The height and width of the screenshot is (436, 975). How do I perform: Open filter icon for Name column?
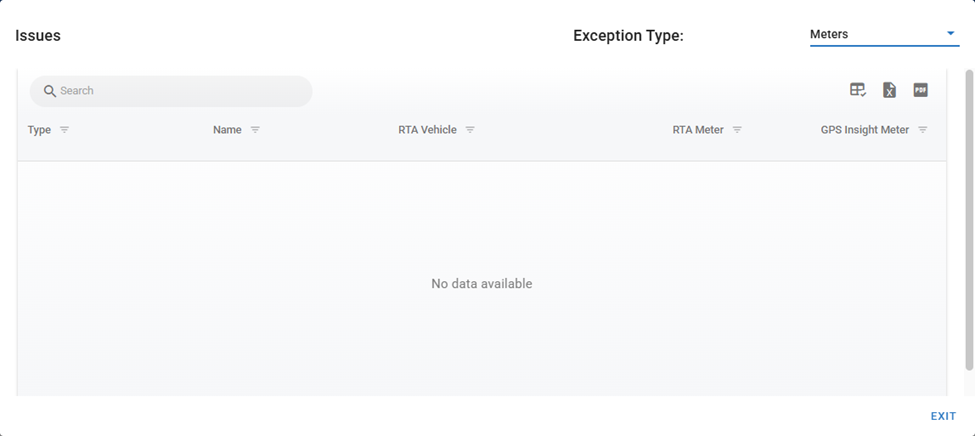point(255,130)
